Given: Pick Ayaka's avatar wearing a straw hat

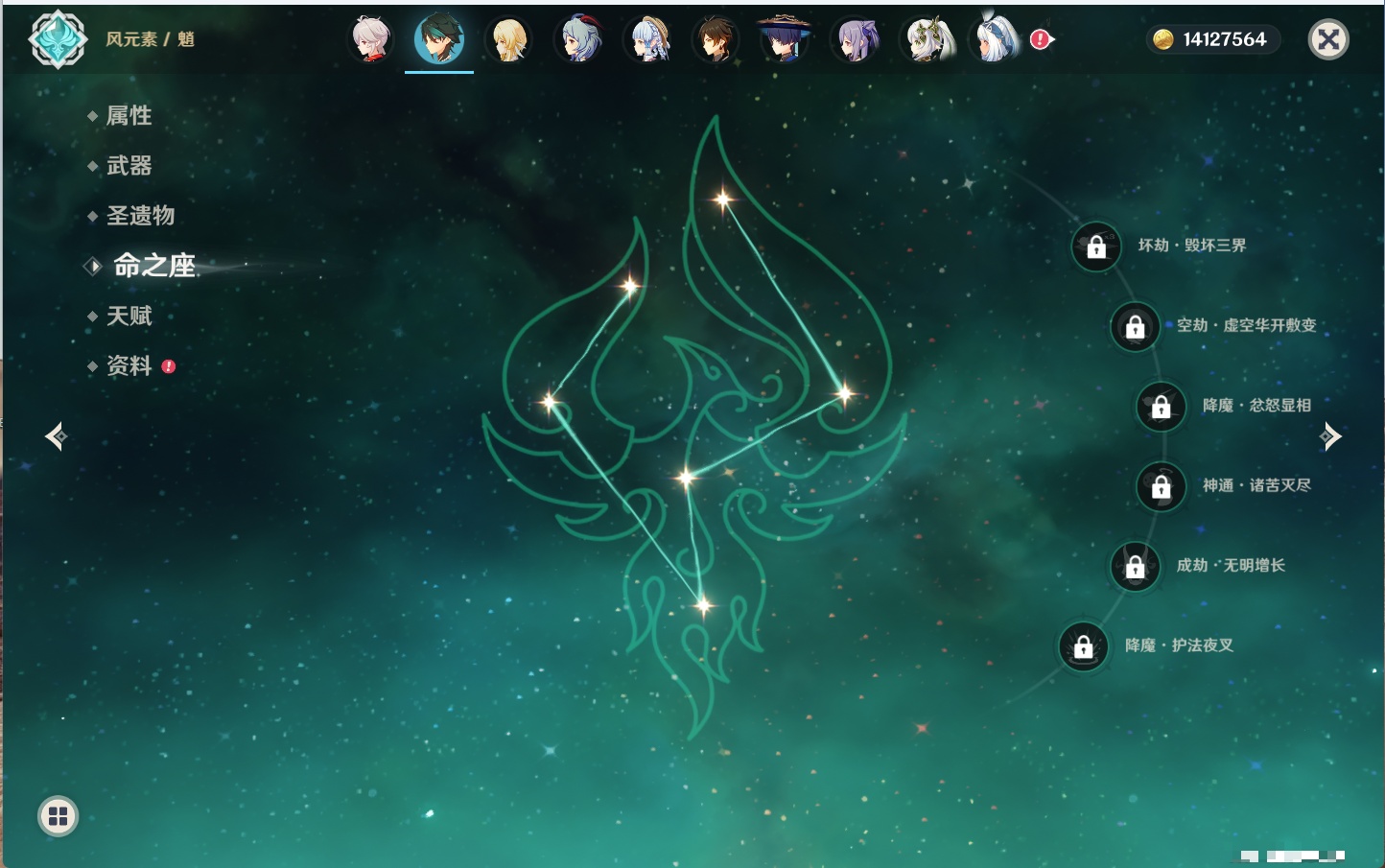Looking at the screenshot, I should click(647, 39).
